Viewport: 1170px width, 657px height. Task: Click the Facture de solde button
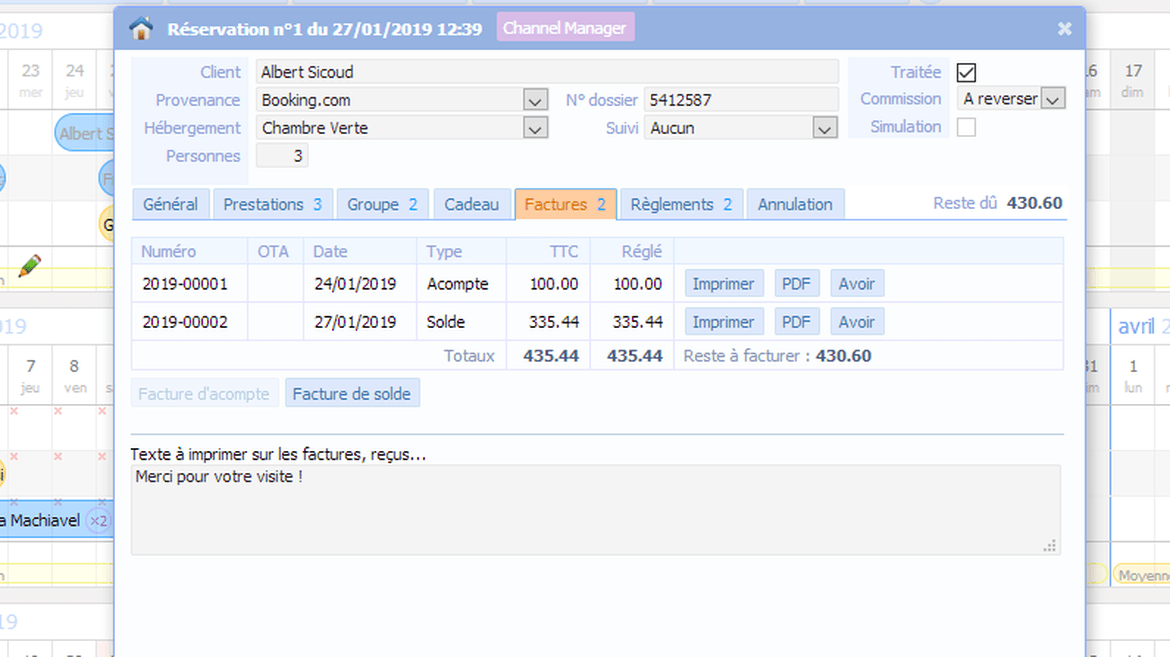click(352, 394)
